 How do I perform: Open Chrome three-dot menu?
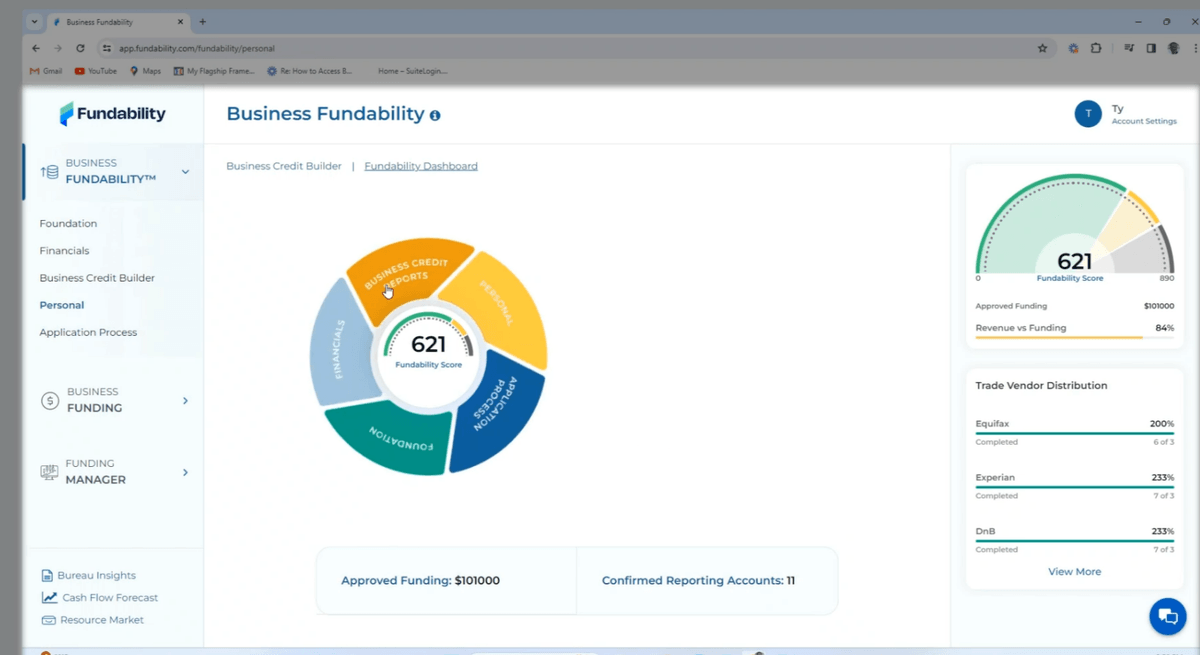pyautogui.click(x=1195, y=48)
